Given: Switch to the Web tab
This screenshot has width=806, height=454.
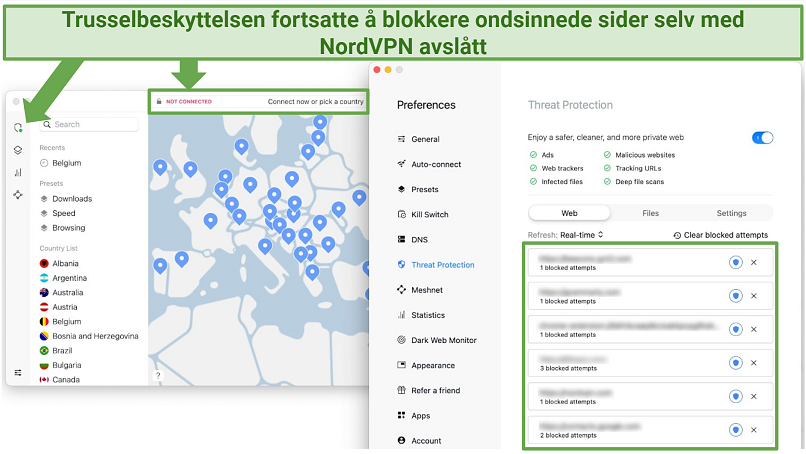Looking at the screenshot, I should 569,213.
